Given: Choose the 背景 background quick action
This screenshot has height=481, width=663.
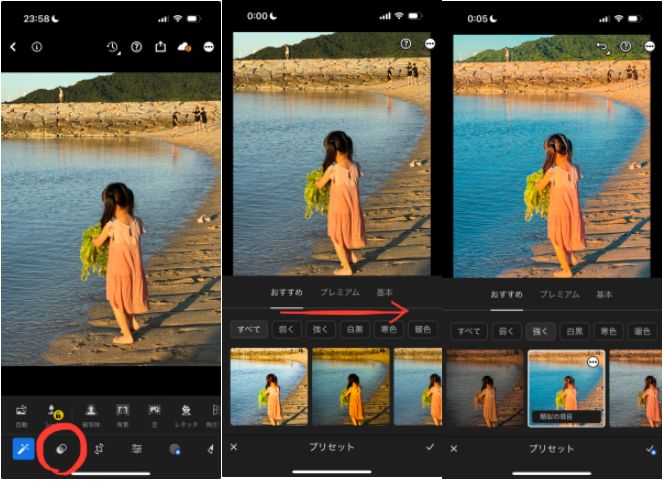Looking at the screenshot, I should [123, 415].
